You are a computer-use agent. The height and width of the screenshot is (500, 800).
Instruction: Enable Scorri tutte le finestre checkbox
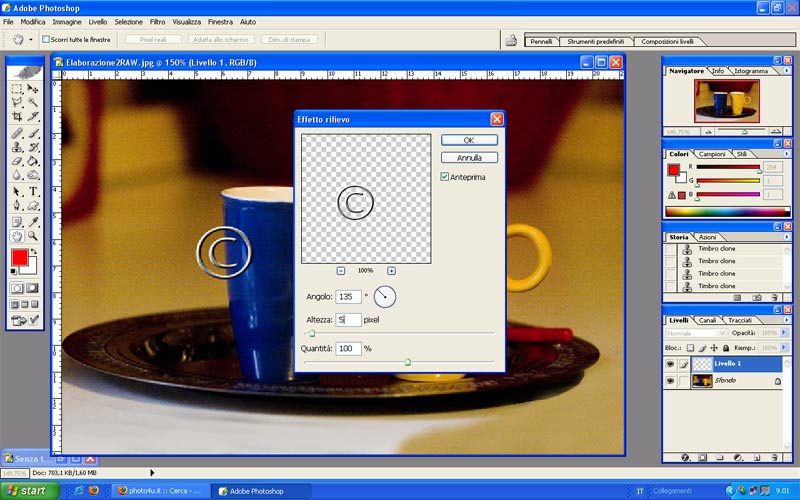[46, 39]
